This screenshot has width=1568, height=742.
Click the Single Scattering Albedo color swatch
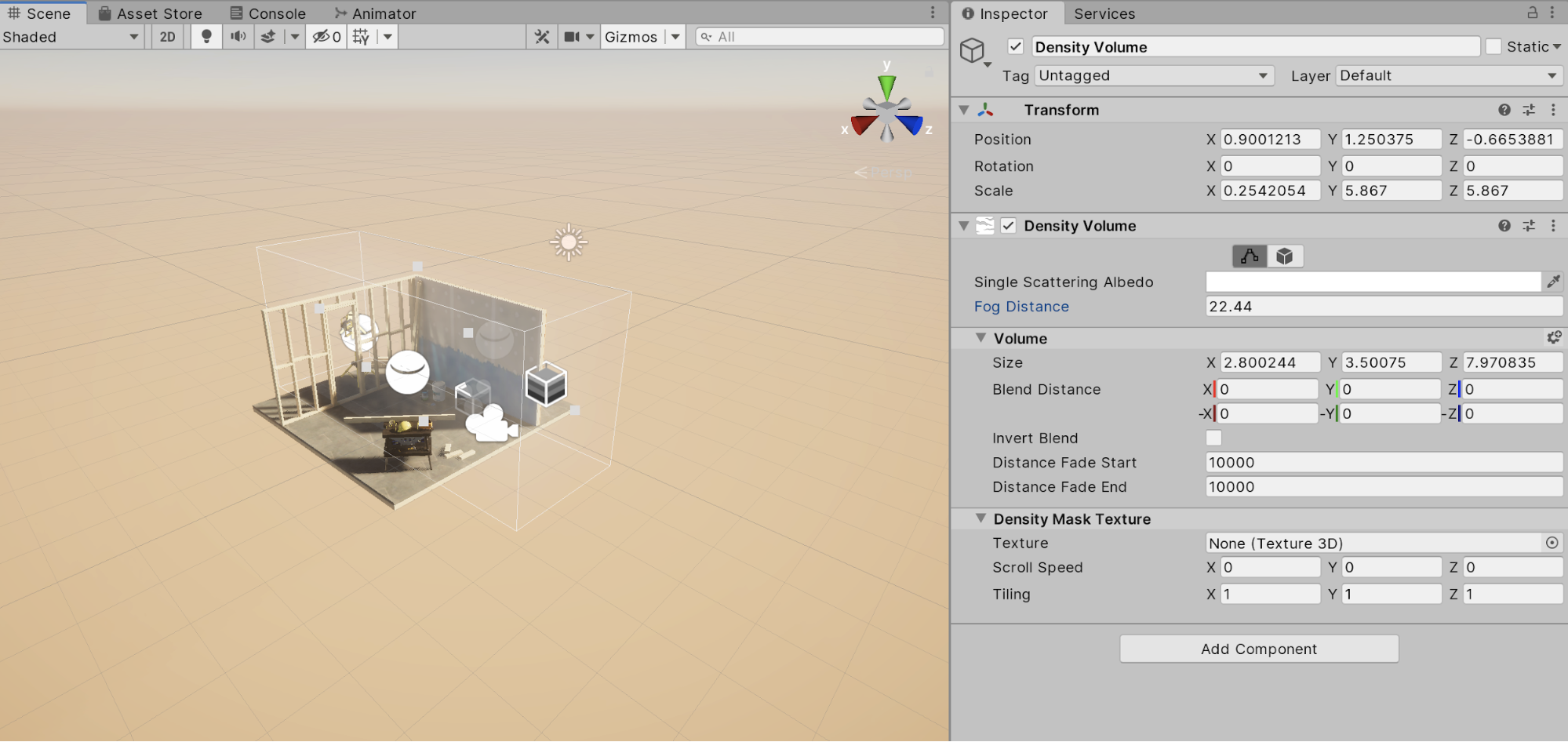1373,282
